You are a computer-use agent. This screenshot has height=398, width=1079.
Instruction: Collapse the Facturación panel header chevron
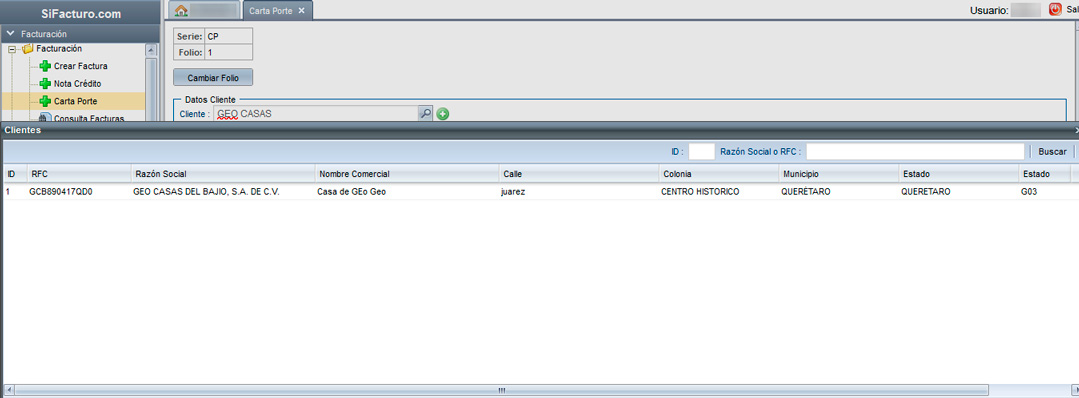click(10, 33)
